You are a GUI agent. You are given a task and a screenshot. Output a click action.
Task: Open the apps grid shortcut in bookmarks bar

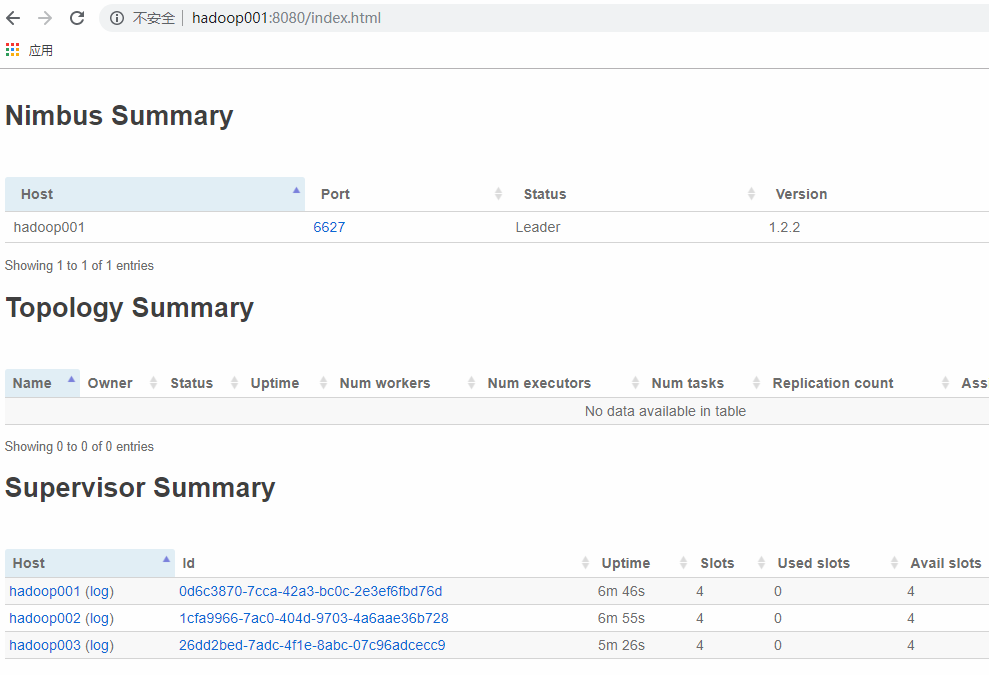tap(13, 50)
